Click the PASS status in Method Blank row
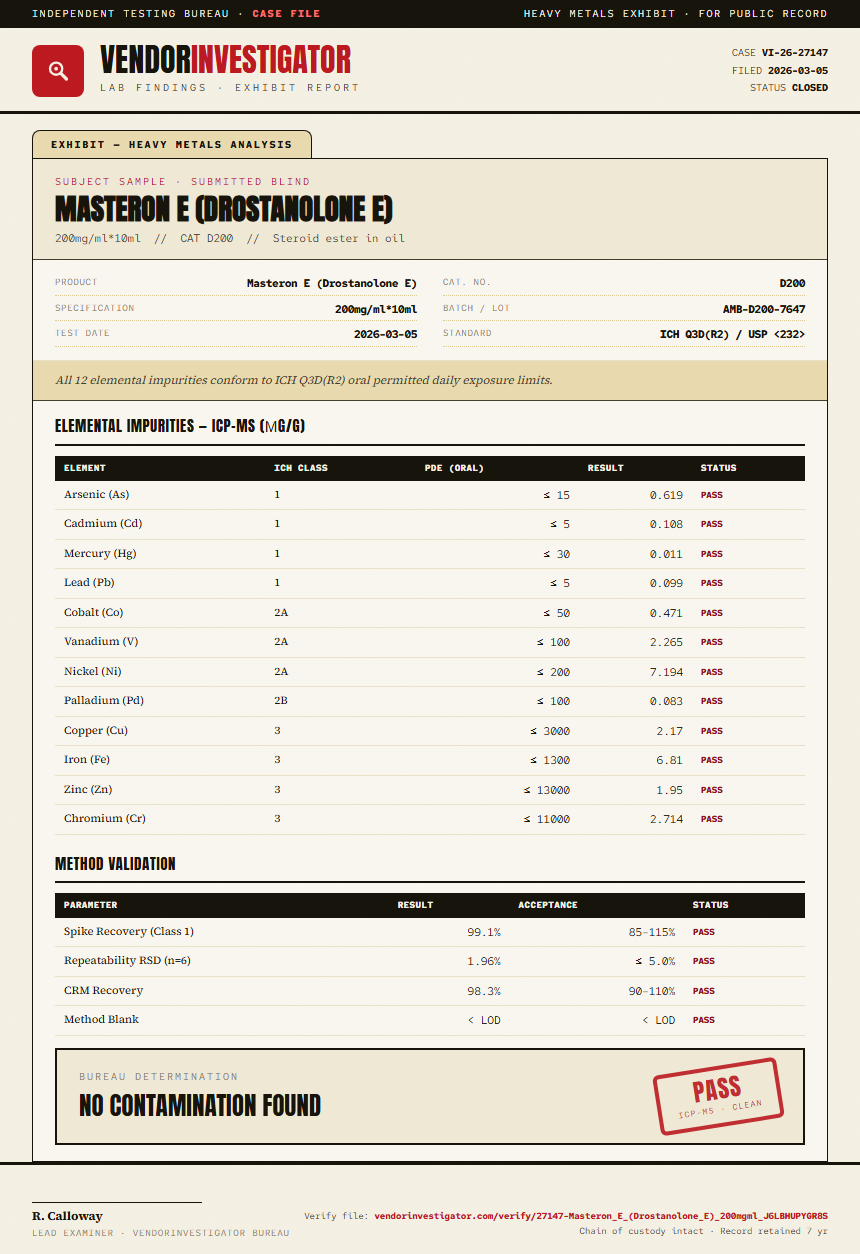 [703, 1020]
